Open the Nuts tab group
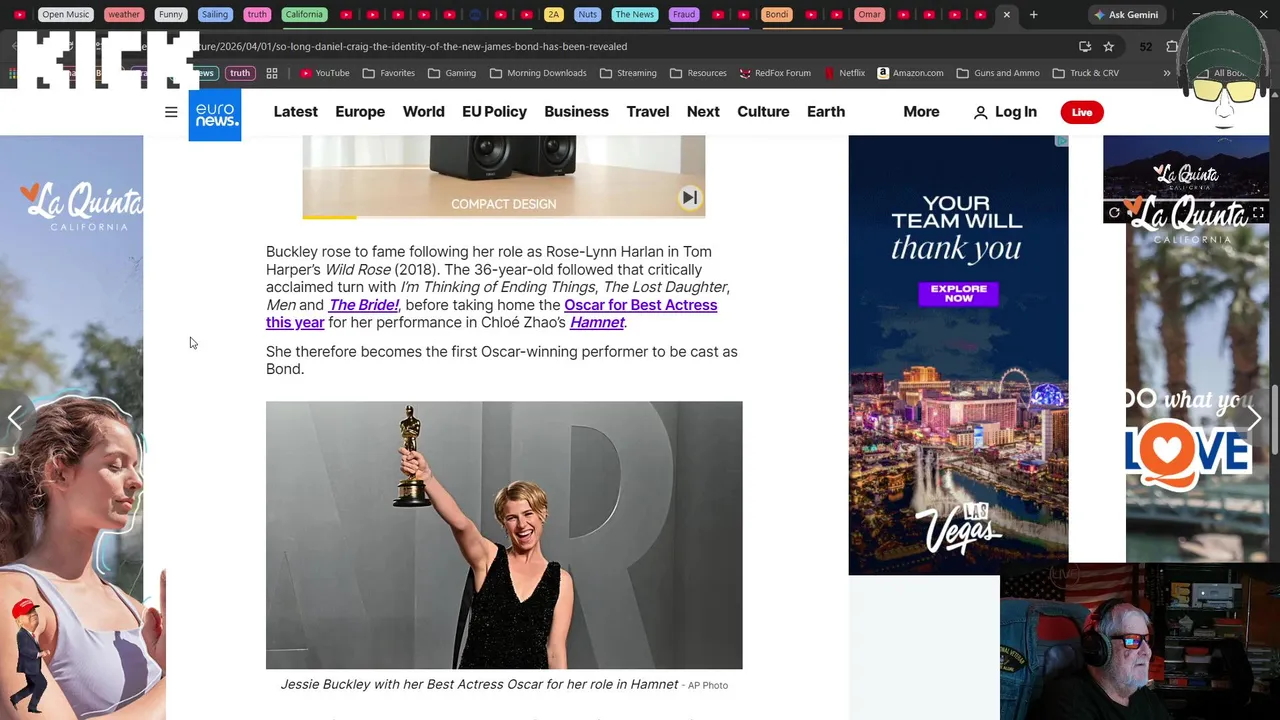Image resolution: width=1280 pixels, height=720 pixels. 588,14
